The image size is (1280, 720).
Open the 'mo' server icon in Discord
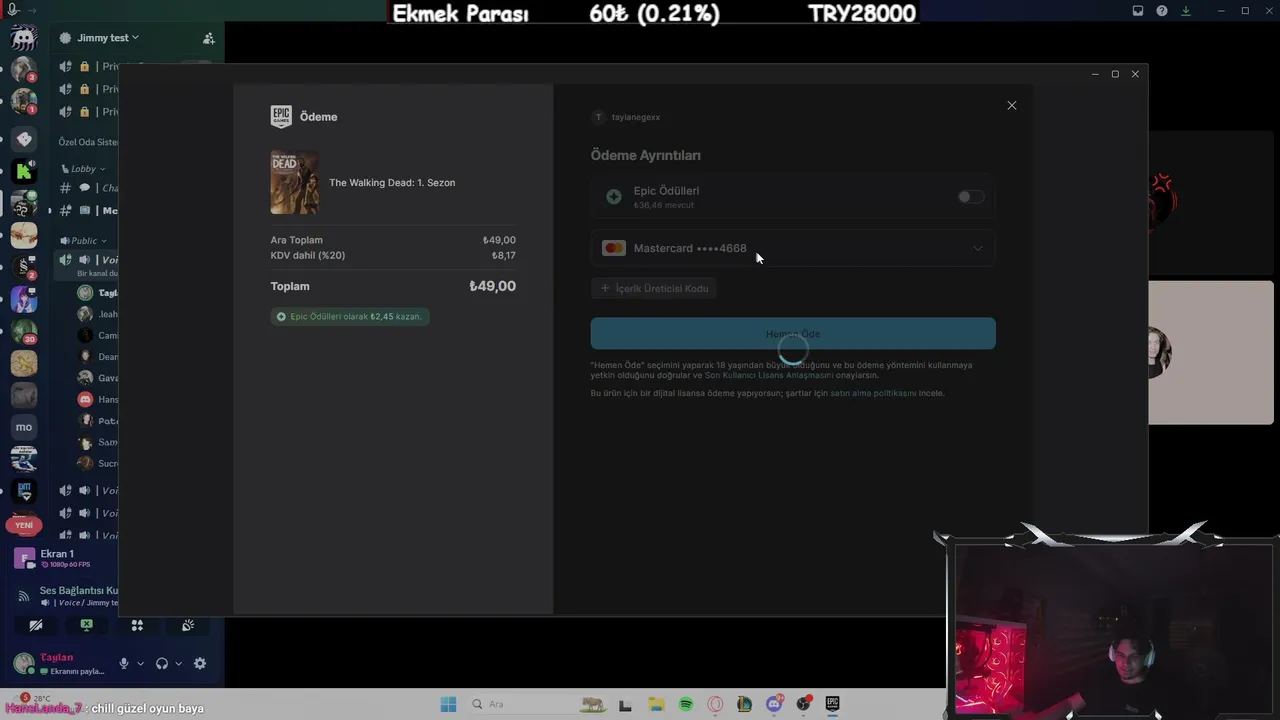coord(24,427)
